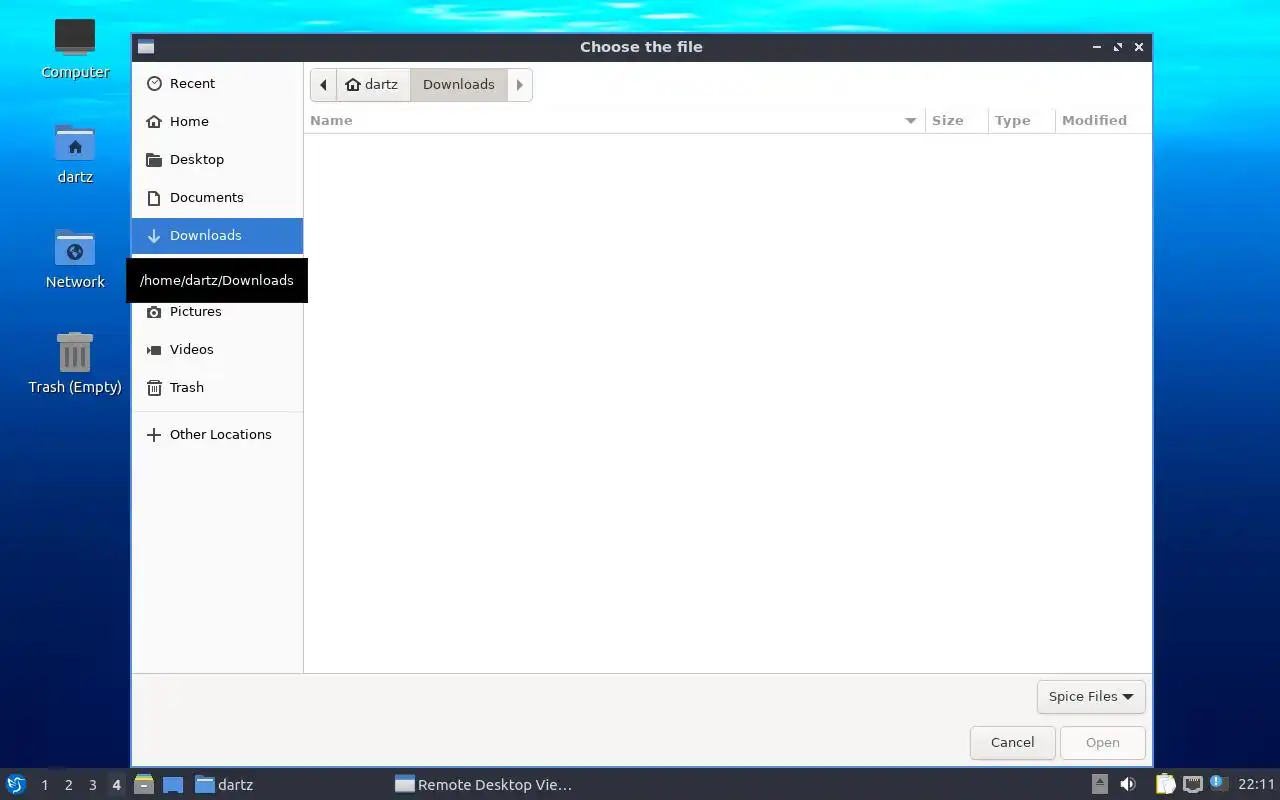
Task: Open Computer desktop icon
Action: [75, 48]
